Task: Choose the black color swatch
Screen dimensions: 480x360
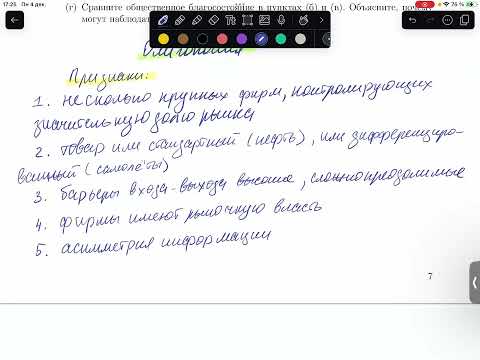Action: click(202, 39)
